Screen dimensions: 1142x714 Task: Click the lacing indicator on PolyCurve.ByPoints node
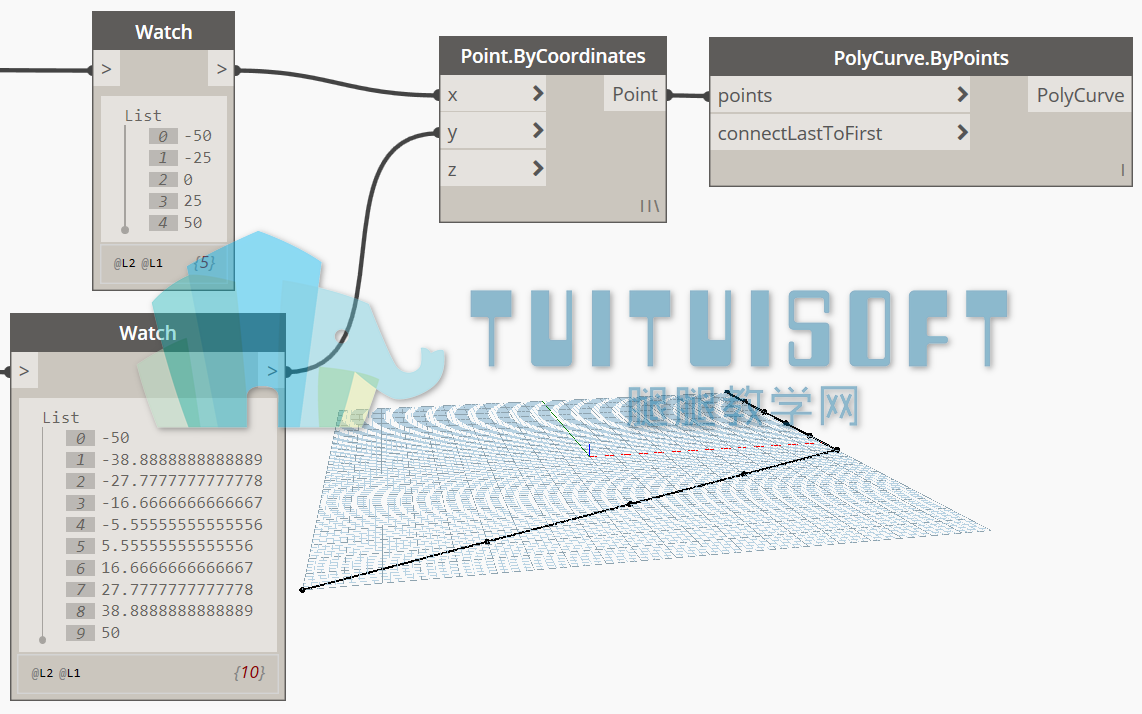coord(1123,170)
